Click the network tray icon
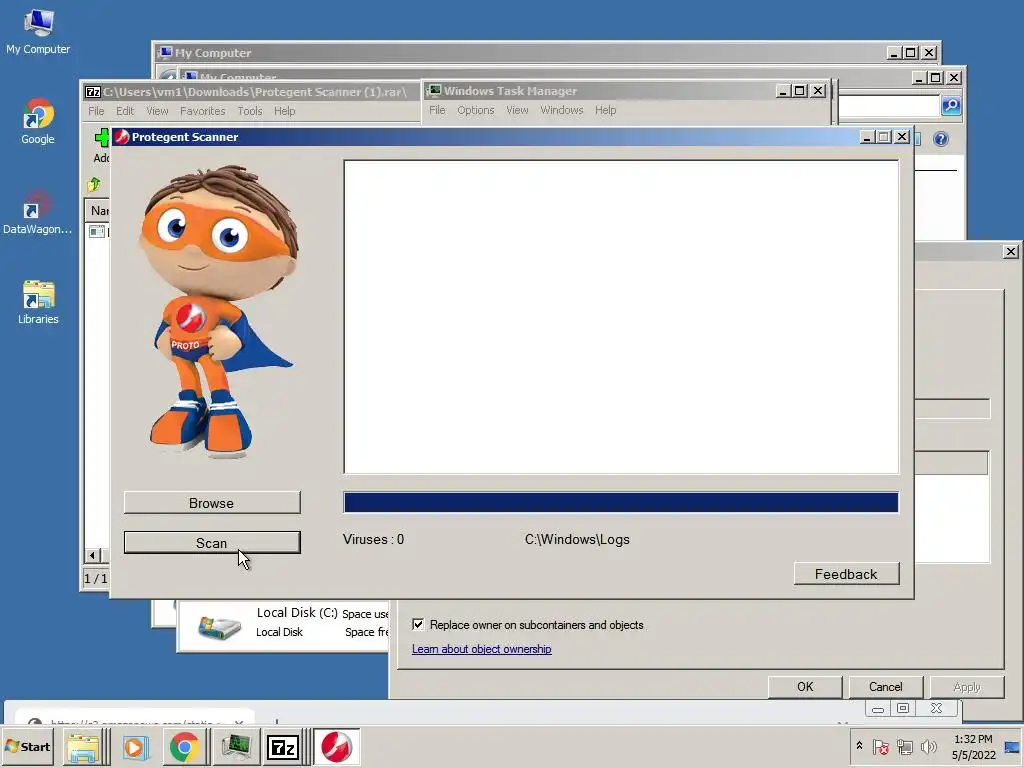This screenshot has width=1024, height=768. coord(904,746)
